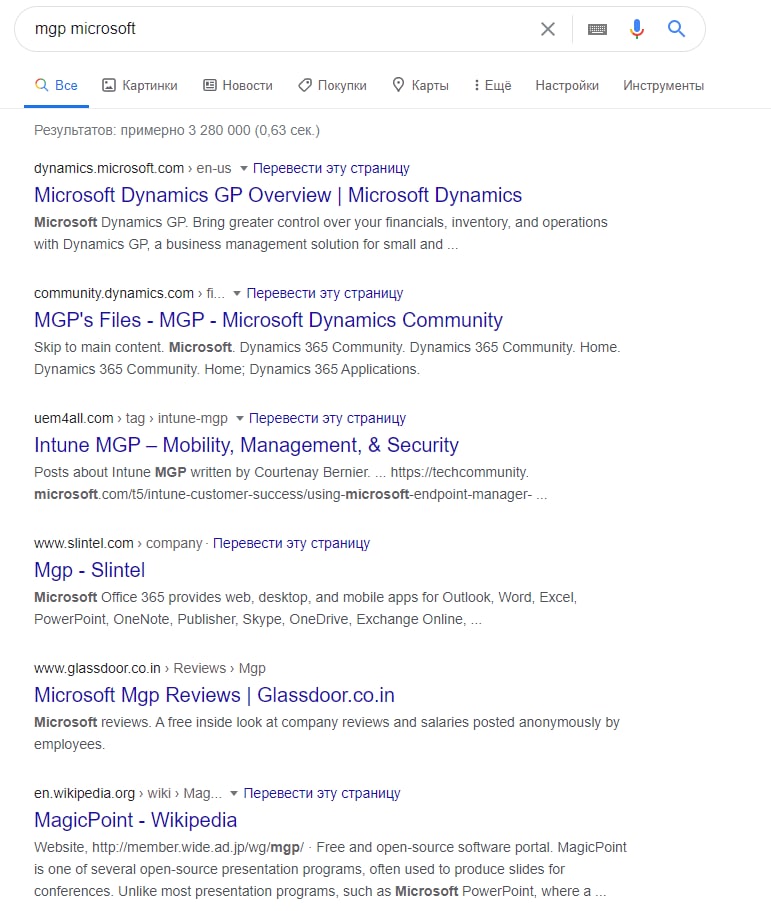
Task: Open Настройки search settings
Action: [567, 85]
